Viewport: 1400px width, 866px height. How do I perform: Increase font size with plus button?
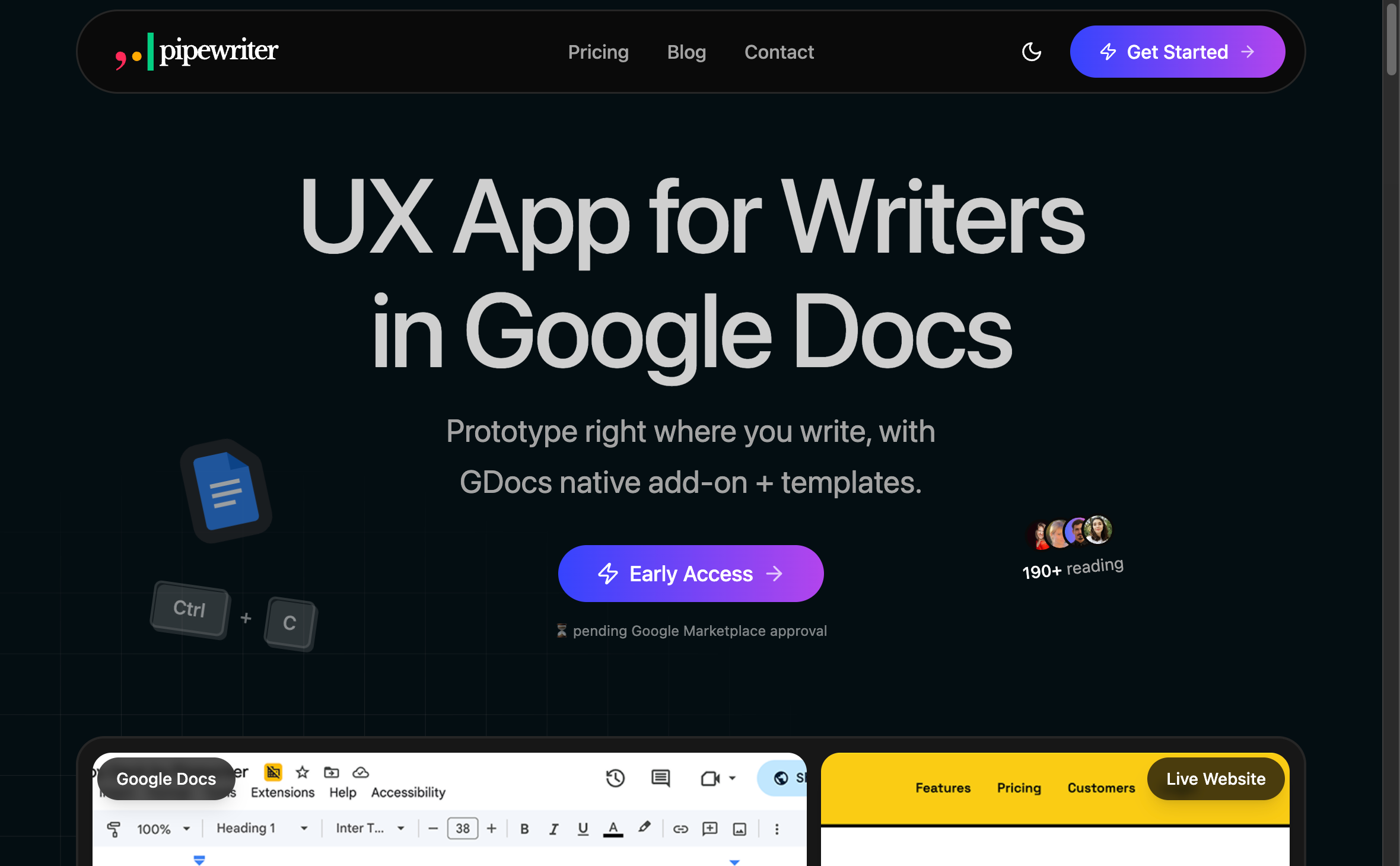[x=492, y=829]
